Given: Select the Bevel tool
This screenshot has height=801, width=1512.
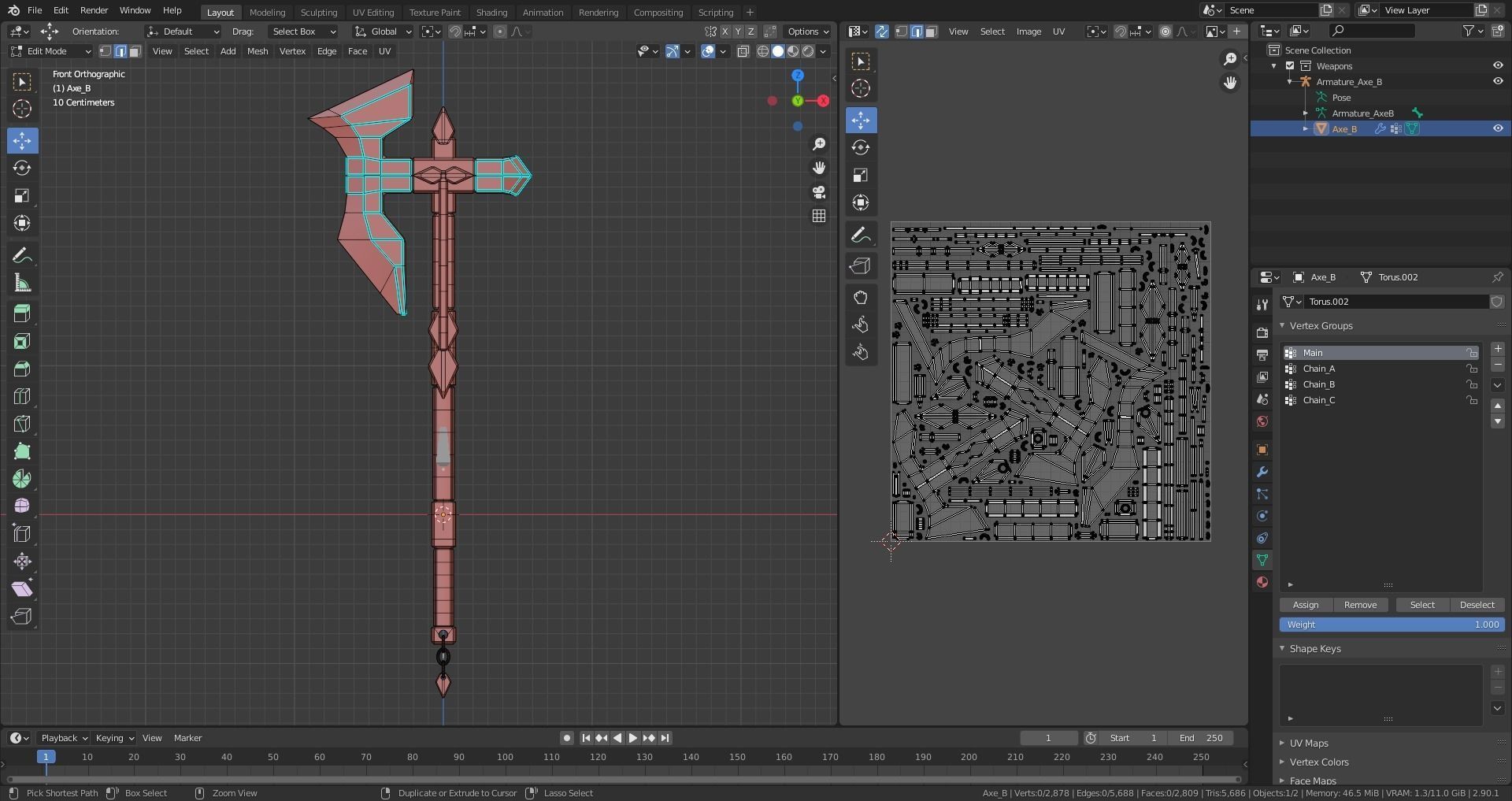Looking at the screenshot, I should coord(22,369).
